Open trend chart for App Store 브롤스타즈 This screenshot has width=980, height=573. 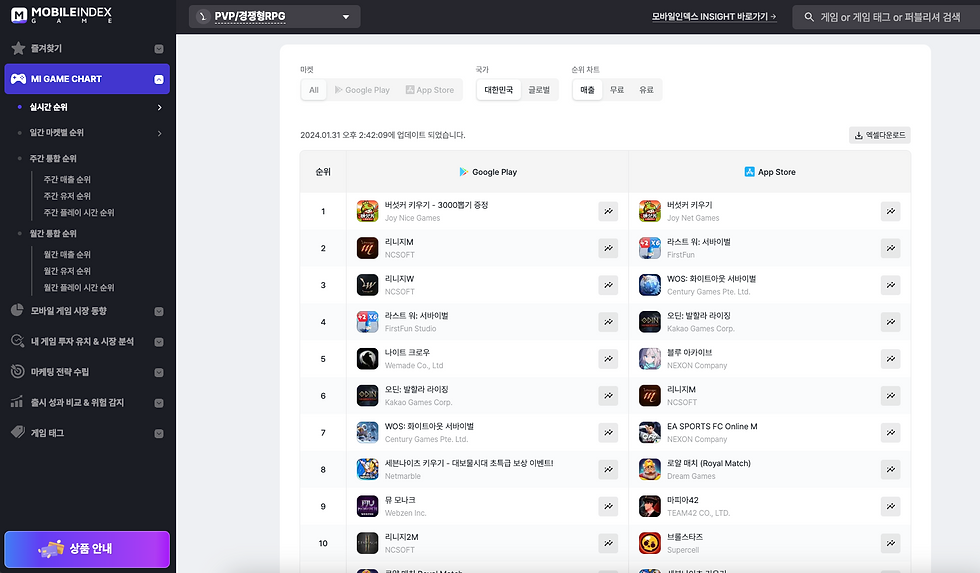(x=891, y=543)
